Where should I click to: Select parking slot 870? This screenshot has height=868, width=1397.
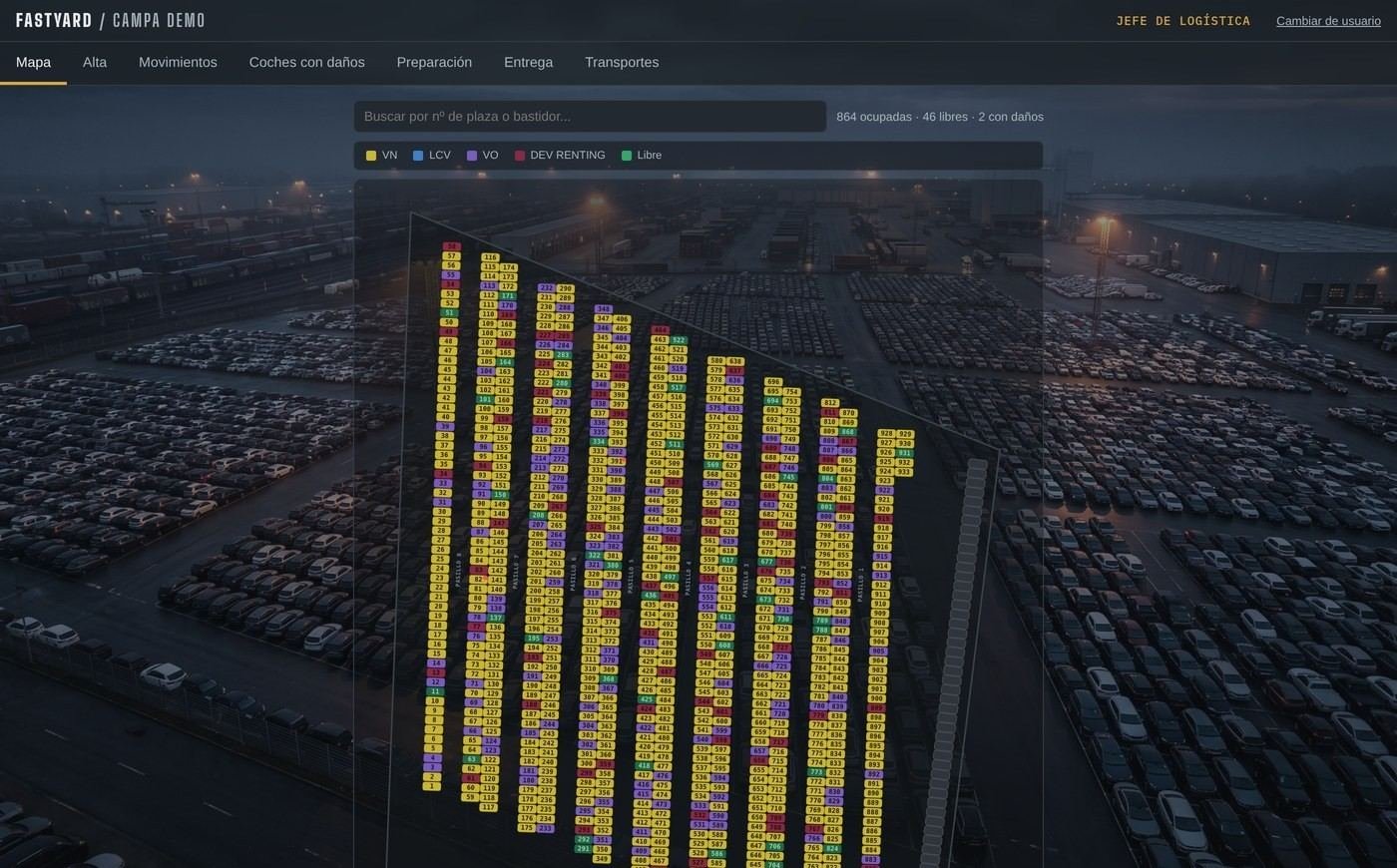[848, 413]
